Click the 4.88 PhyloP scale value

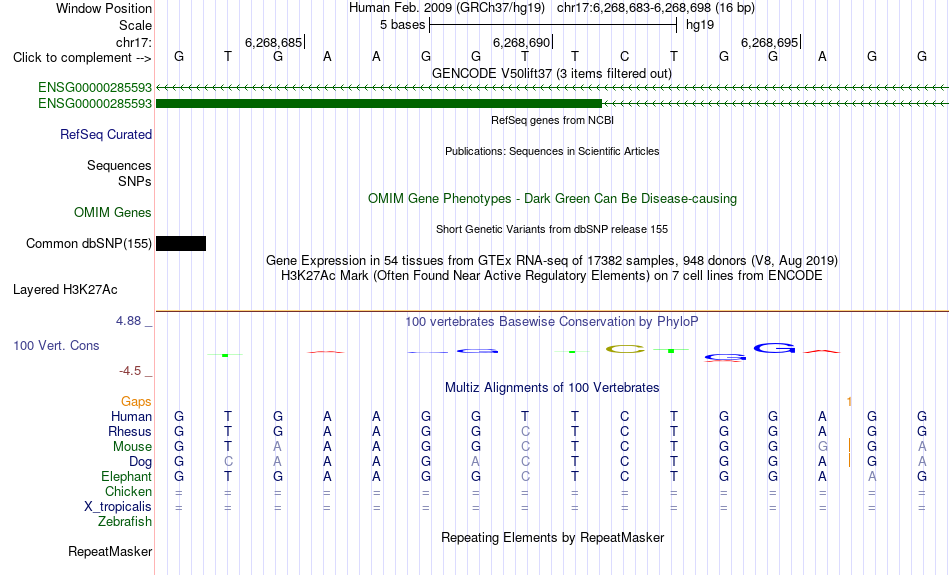(x=128, y=321)
